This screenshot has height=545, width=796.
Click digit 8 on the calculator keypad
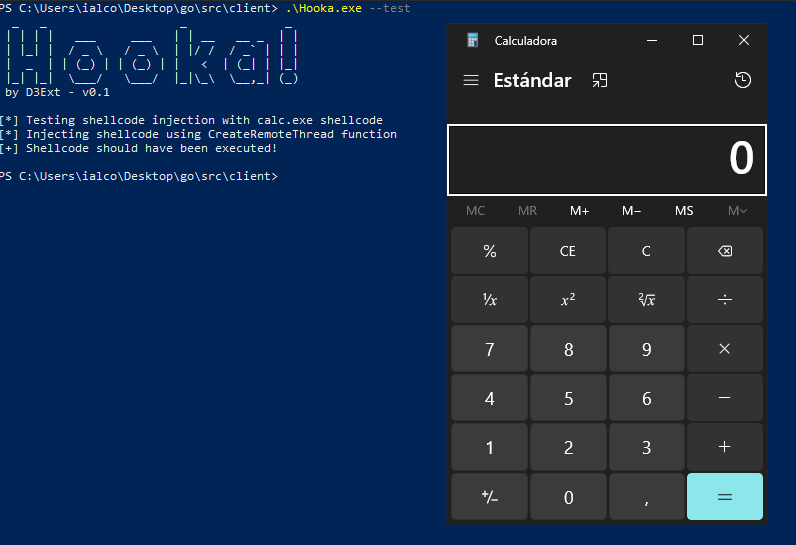coord(568,349)
